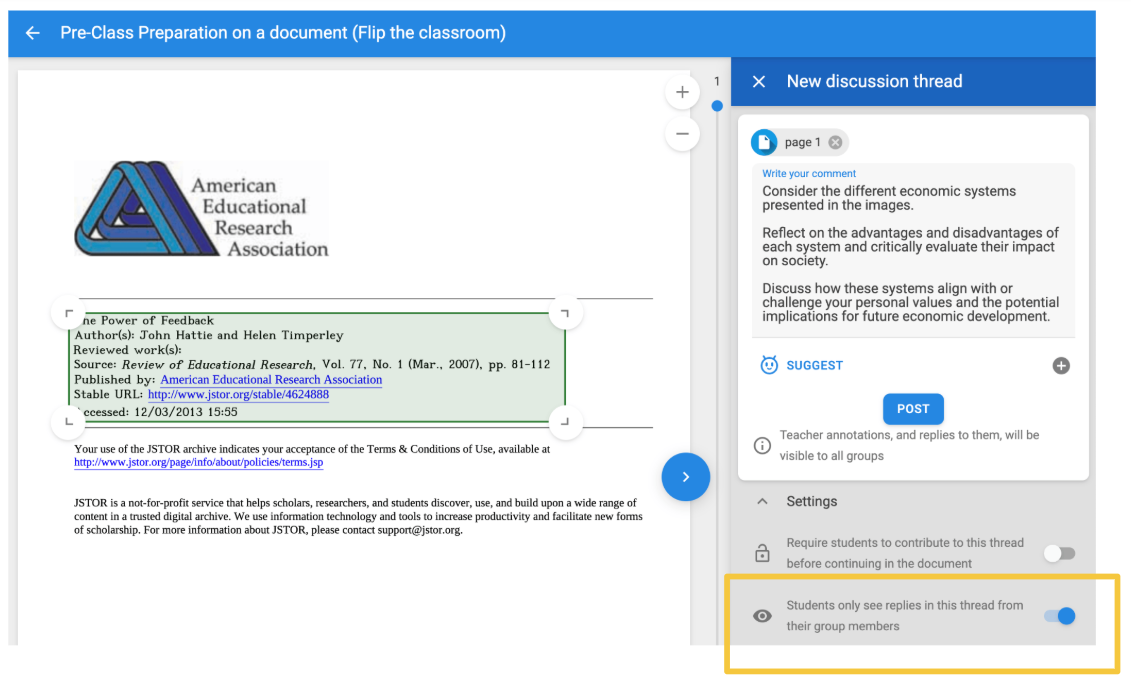Click the Suggest robot icon
The height and width of the screenshot is (685, 1131).
pos(769,365)
